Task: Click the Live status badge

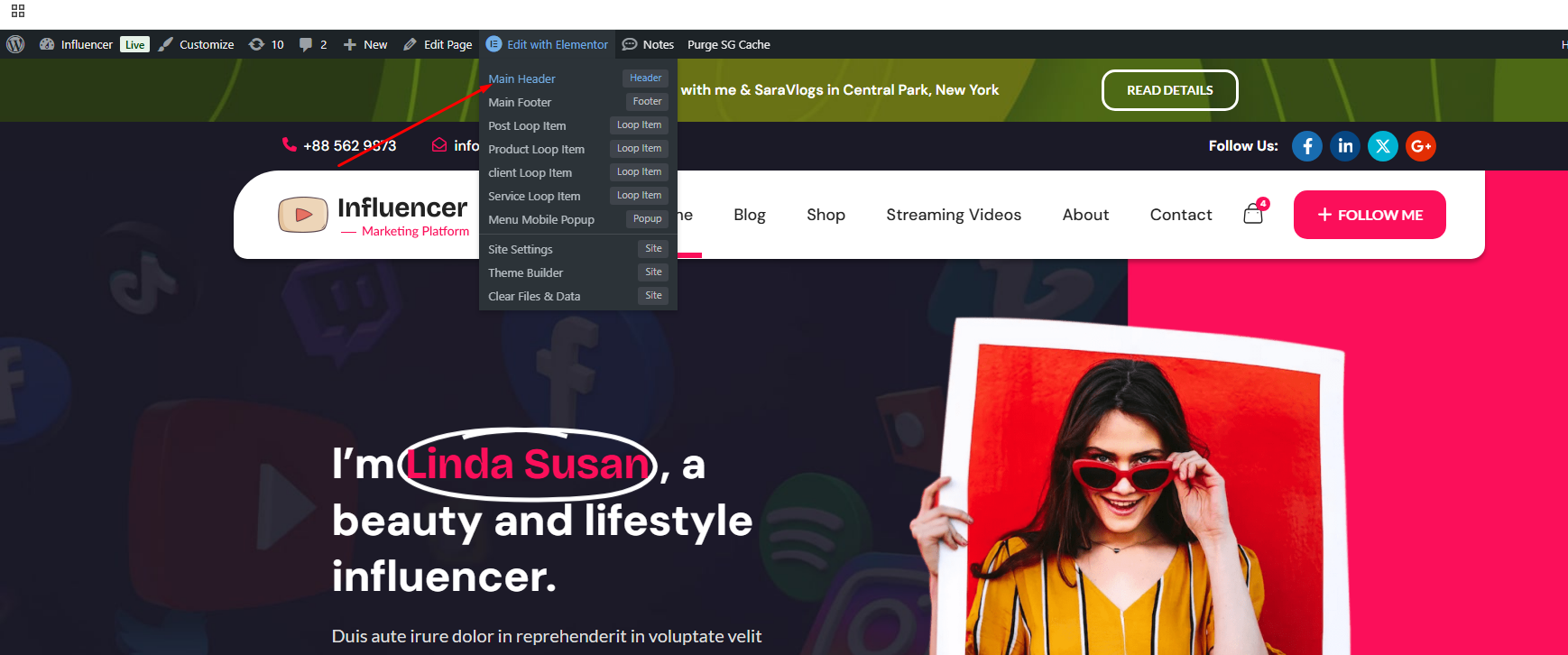Action: [135, 44]
